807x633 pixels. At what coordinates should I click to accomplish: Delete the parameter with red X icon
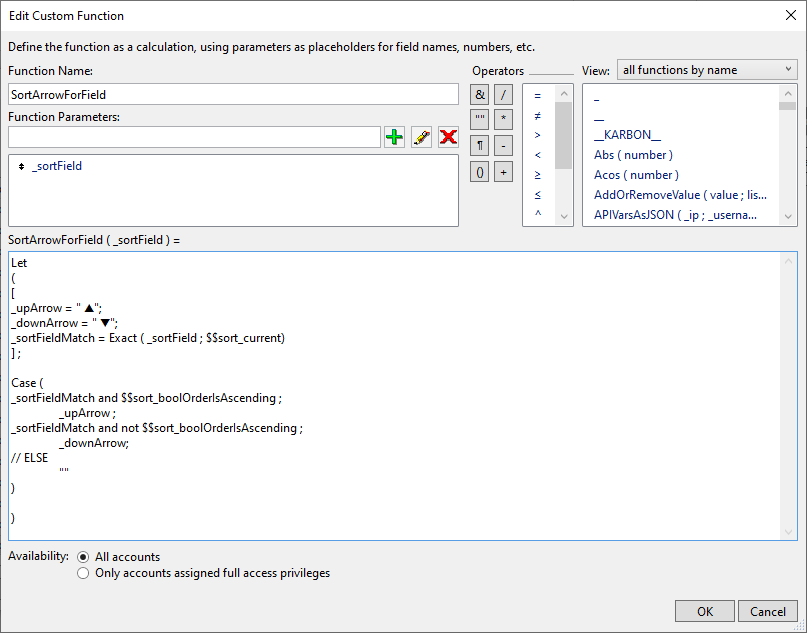point(448,137)
